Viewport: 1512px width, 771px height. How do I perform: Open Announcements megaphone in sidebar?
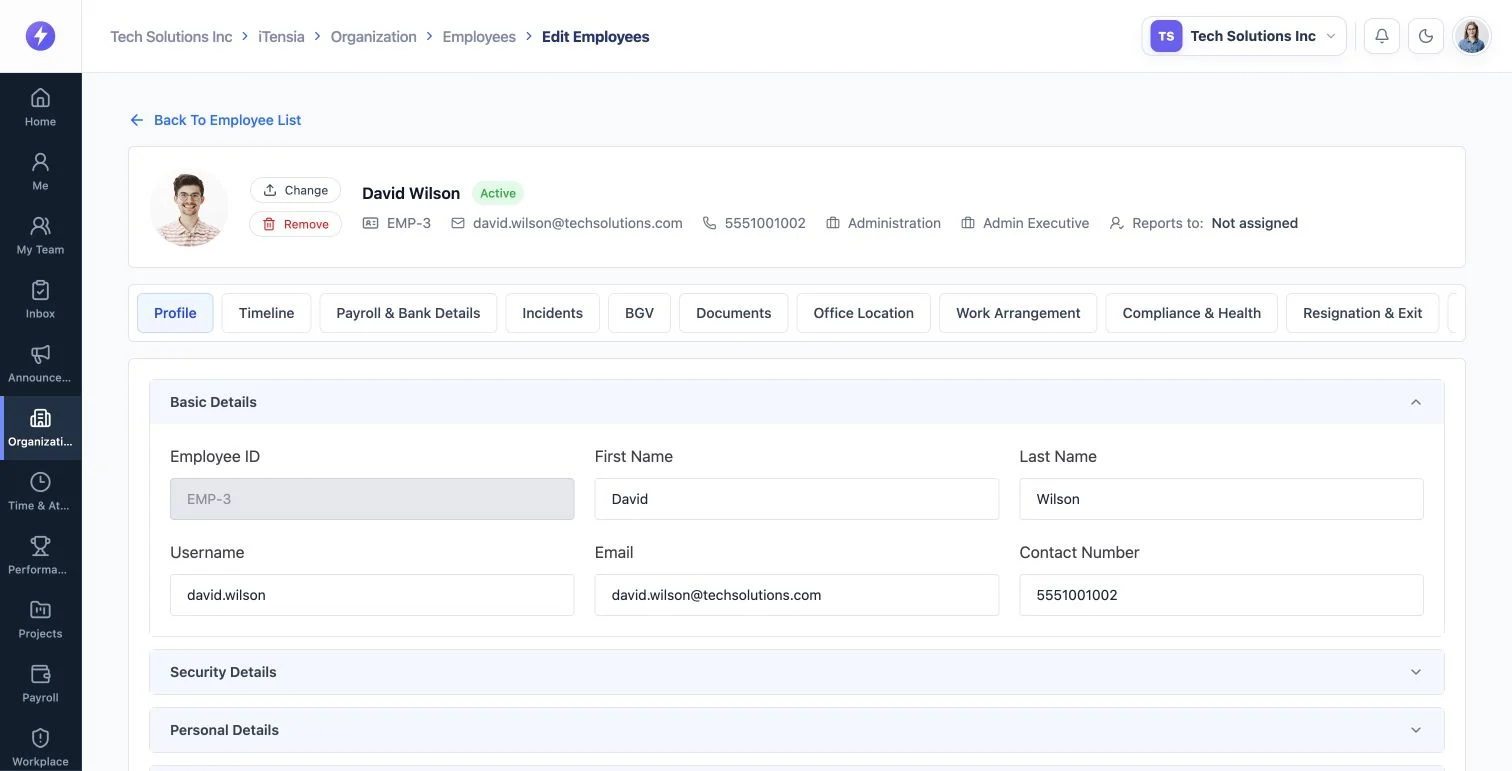(x=40, y=363)
